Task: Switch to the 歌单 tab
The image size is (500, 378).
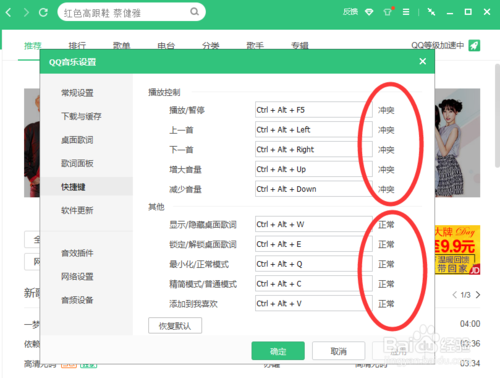Action: (x=121, y=46)
